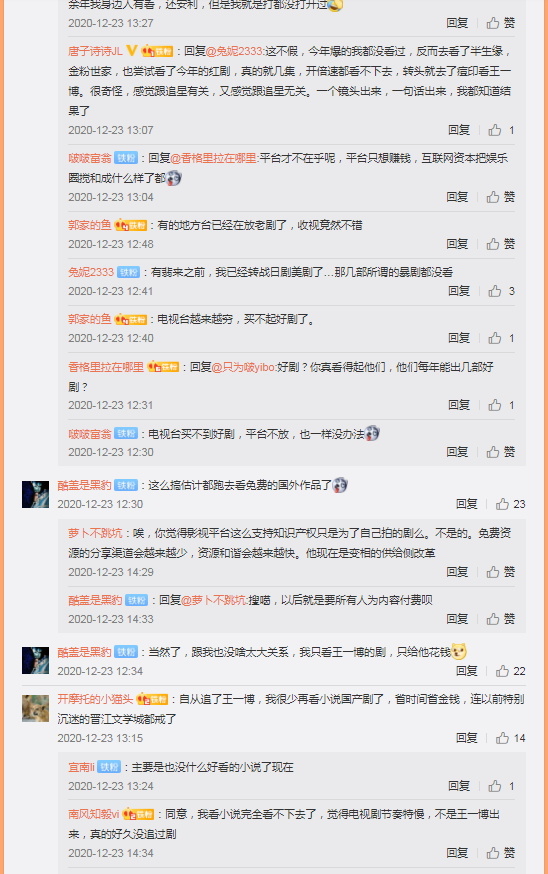The height and width of the screenshot is (874, 548).
Task: Click thumbs-up on 萝卜不跳坑's reply
Action: pyautogui.click(x=500, y=572)
